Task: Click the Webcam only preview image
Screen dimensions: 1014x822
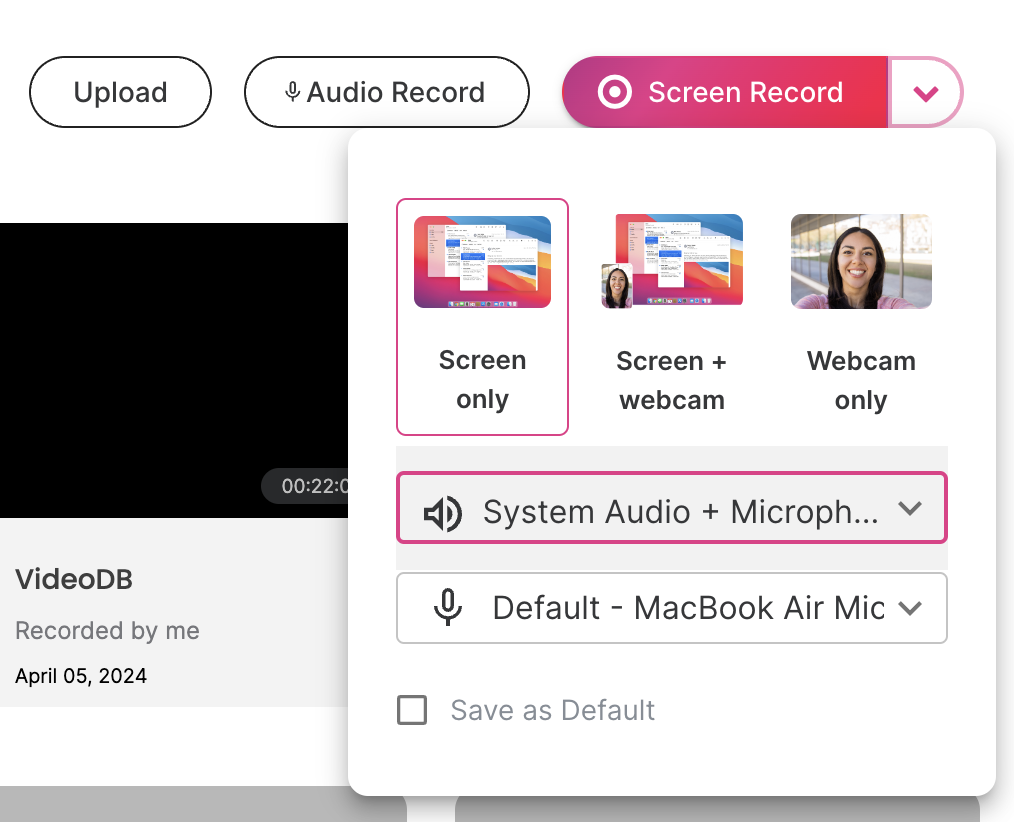Action: (860, 260)
